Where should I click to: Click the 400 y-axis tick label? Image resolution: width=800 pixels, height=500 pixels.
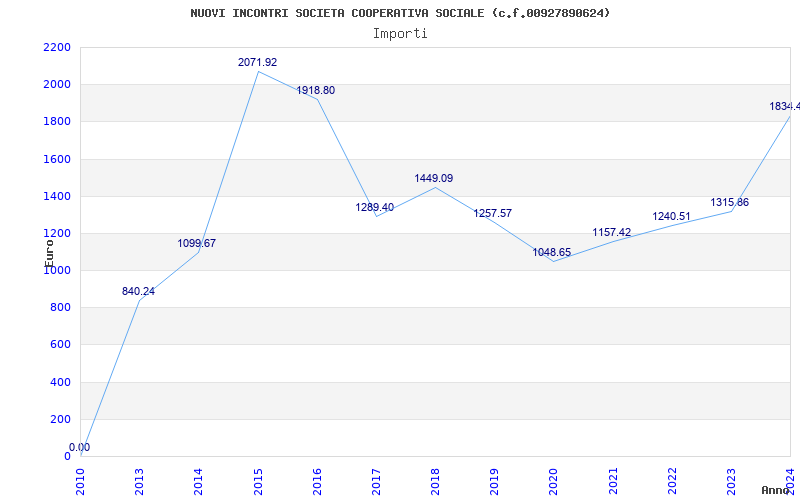tap(61, 382)
